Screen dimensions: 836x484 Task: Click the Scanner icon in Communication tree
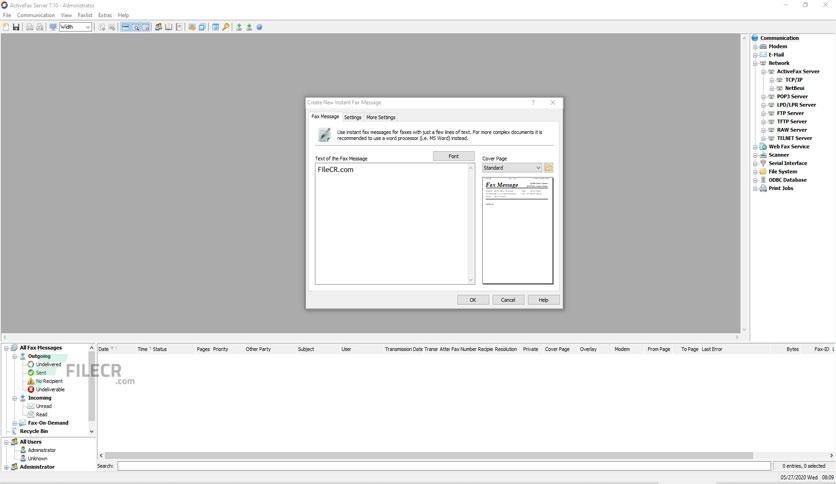[x=763, y=155]
